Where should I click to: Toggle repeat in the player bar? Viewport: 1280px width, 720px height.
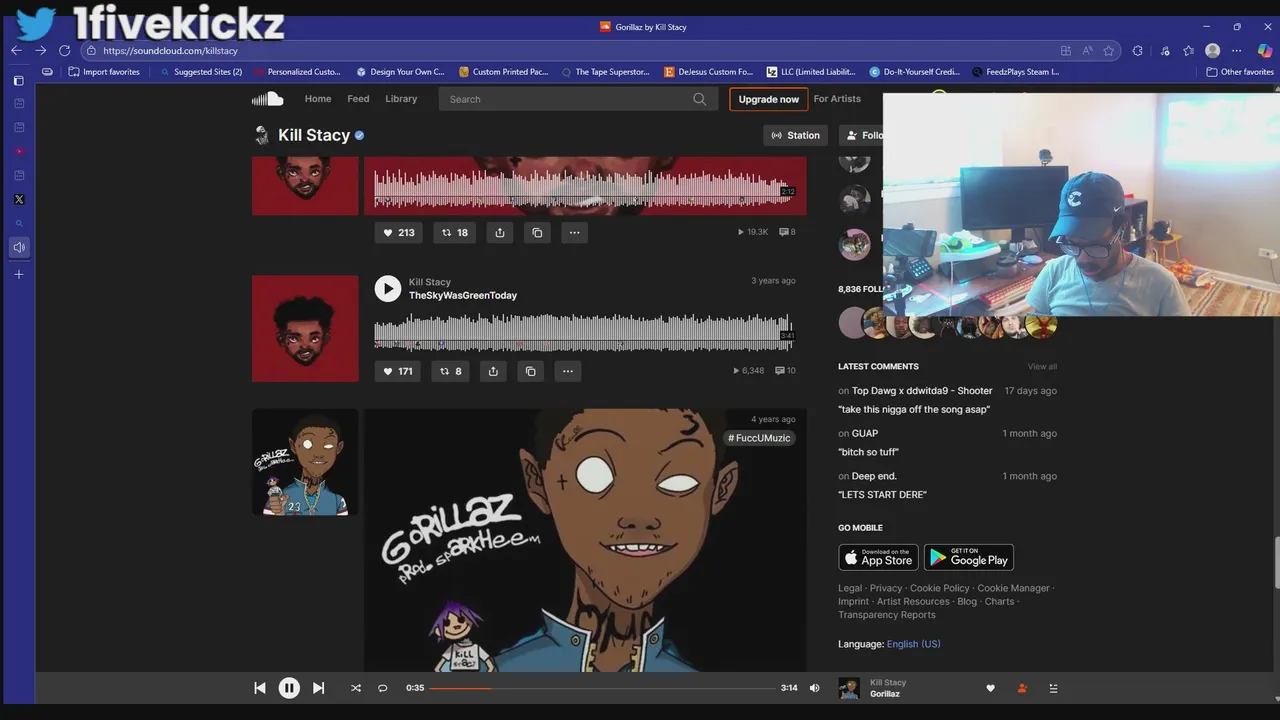pos(382,688)
